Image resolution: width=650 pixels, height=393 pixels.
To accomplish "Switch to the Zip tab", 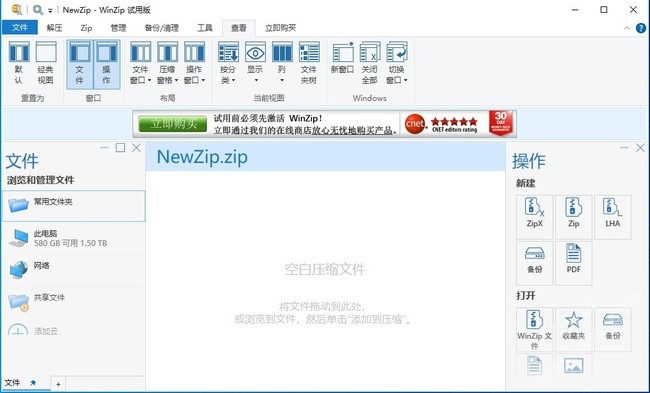I will coord(86,28).
